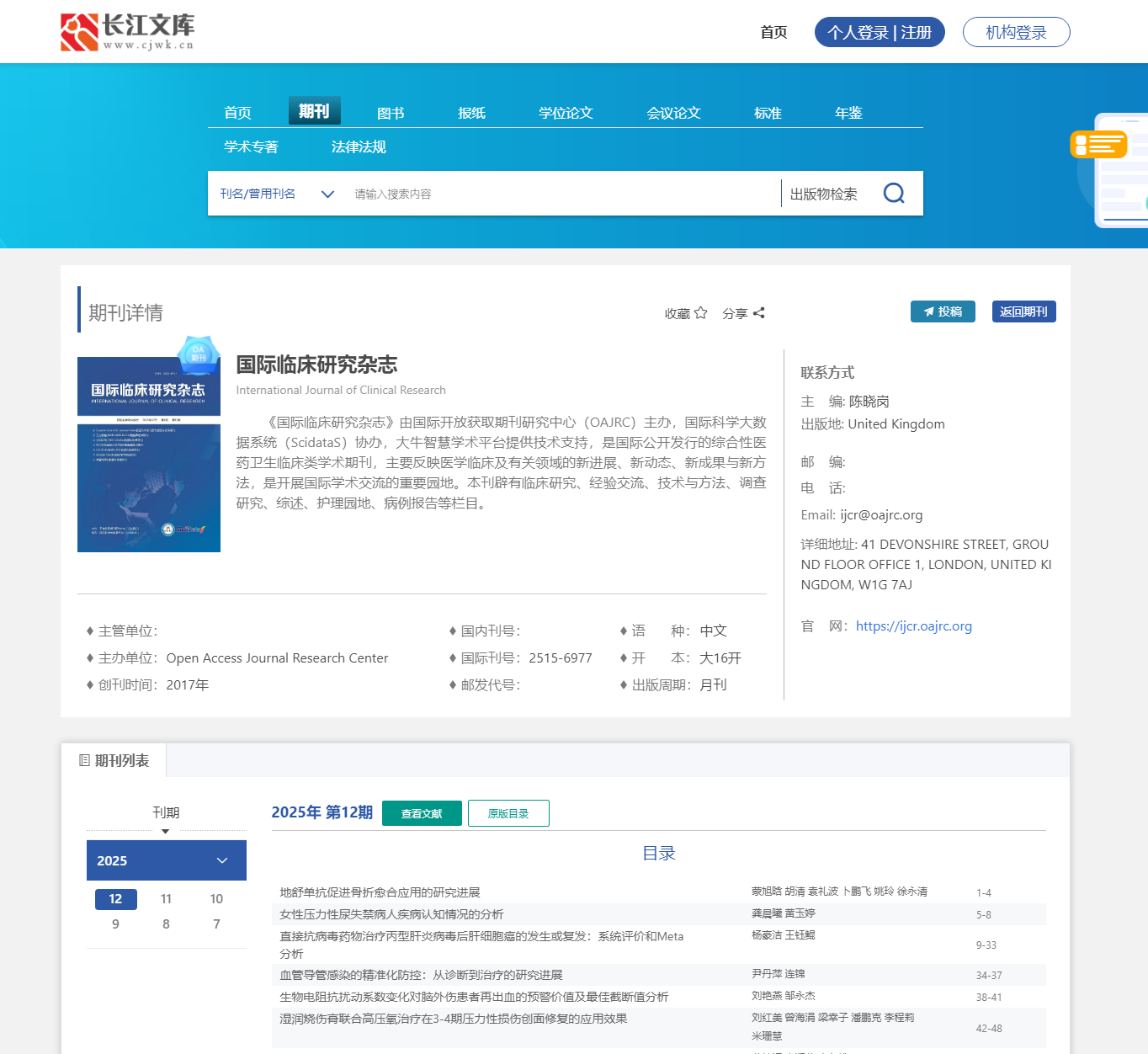This screenshot has height=1054, width=1148.
Task: Click the Changjiang Wenku logo
Action: click(127, 32)
